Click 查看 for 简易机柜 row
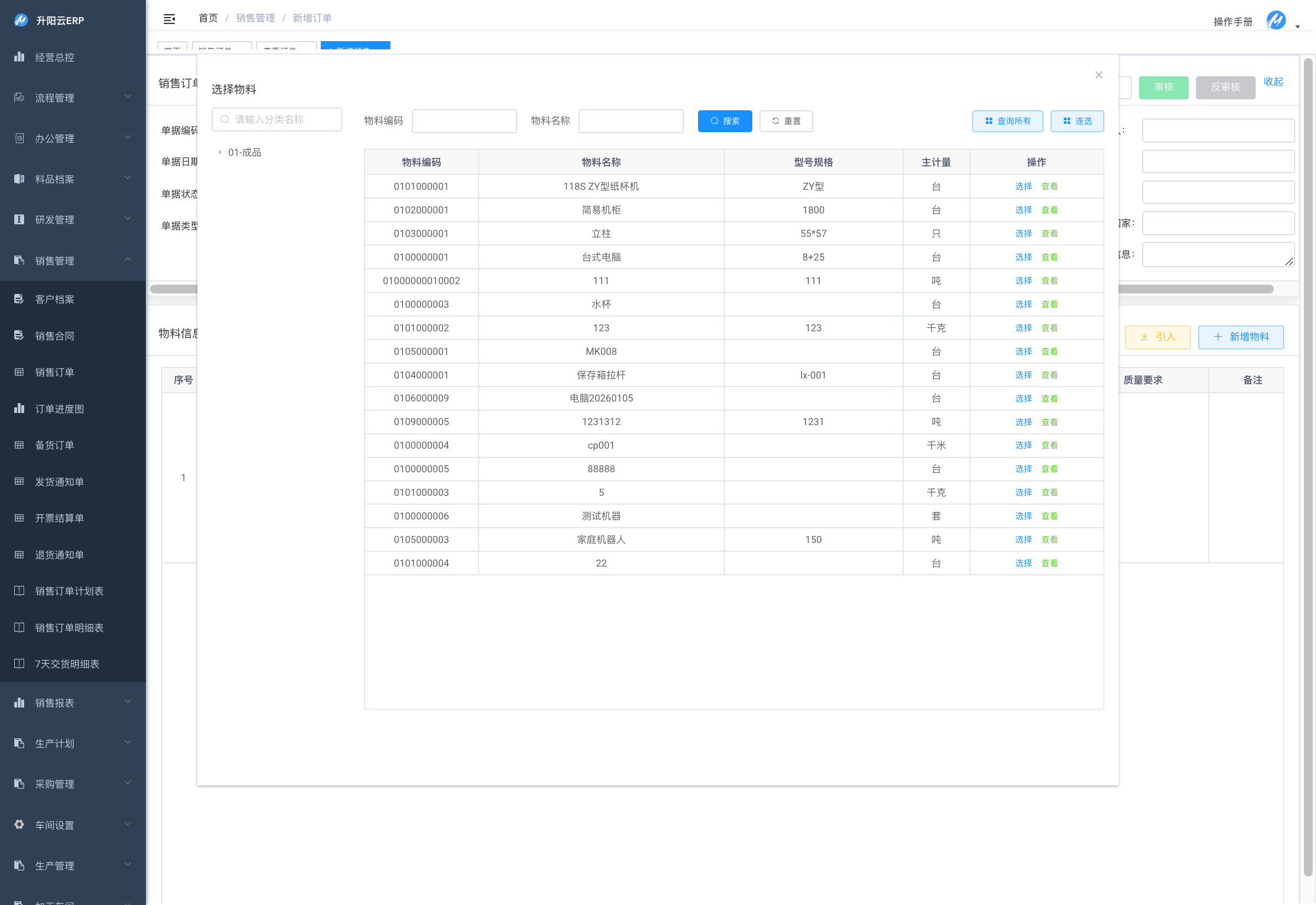 (1049, 211)
